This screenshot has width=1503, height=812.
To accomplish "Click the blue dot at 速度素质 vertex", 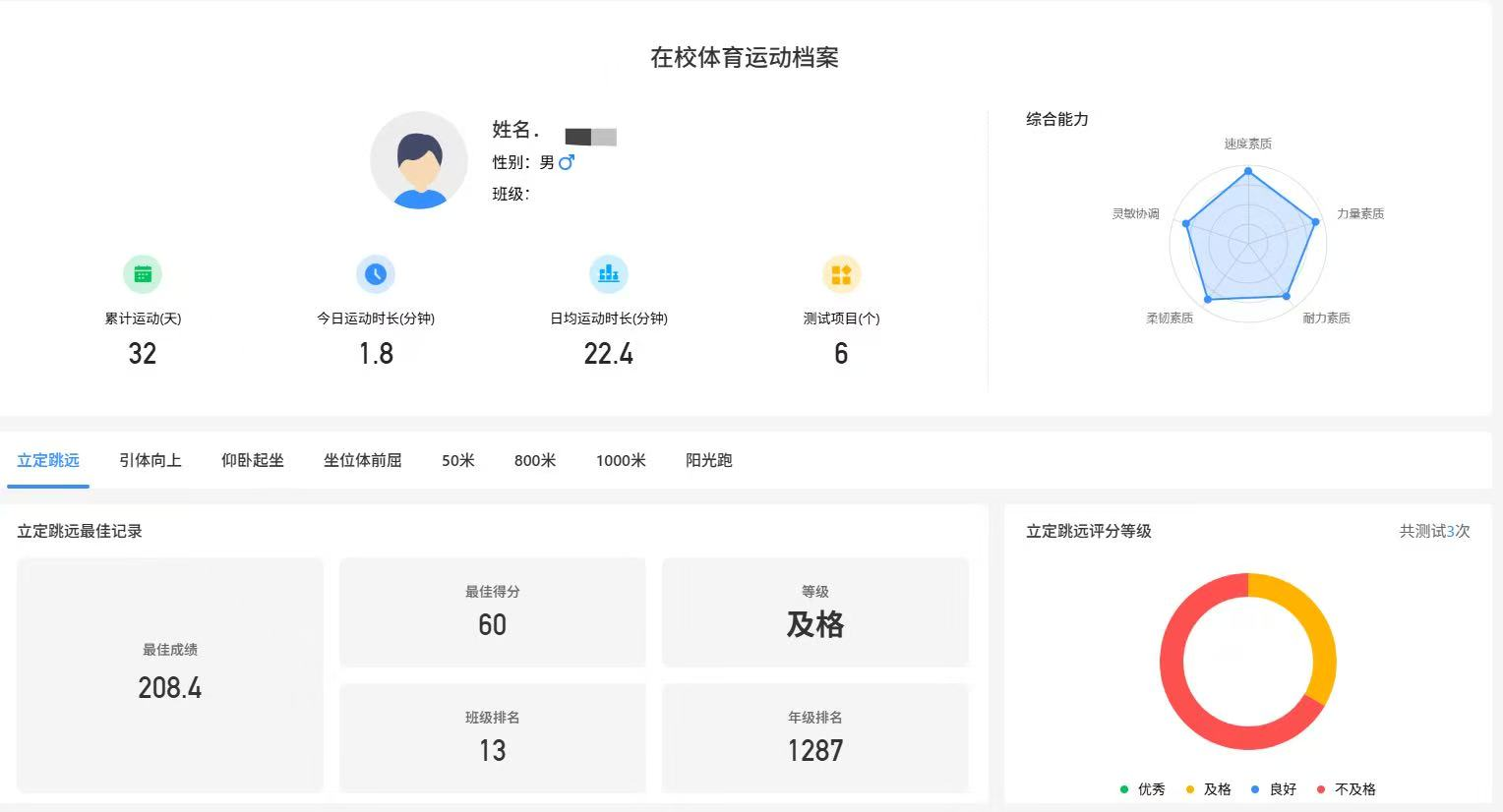I will pyautogui.click(x=1247, y=169).
